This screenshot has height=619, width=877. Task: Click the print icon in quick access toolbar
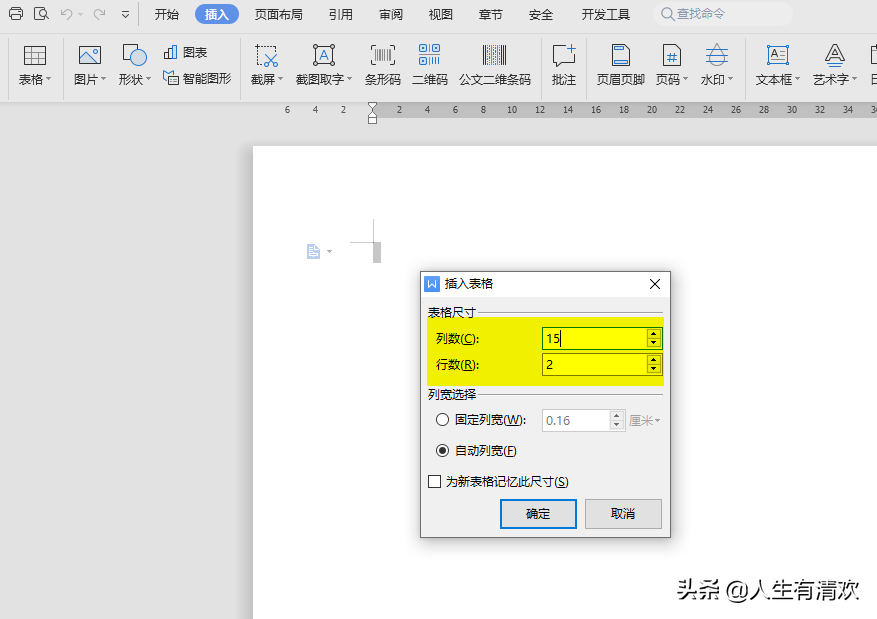tap(16, 13)
